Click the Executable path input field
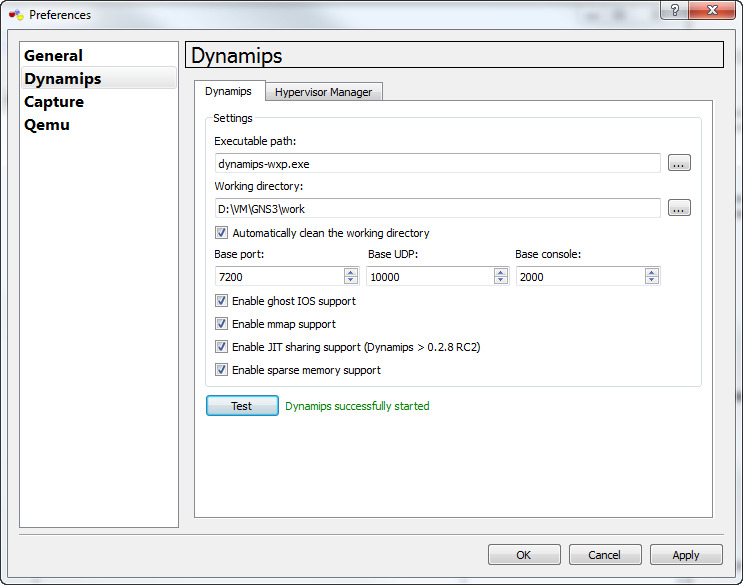 (437, 163)
